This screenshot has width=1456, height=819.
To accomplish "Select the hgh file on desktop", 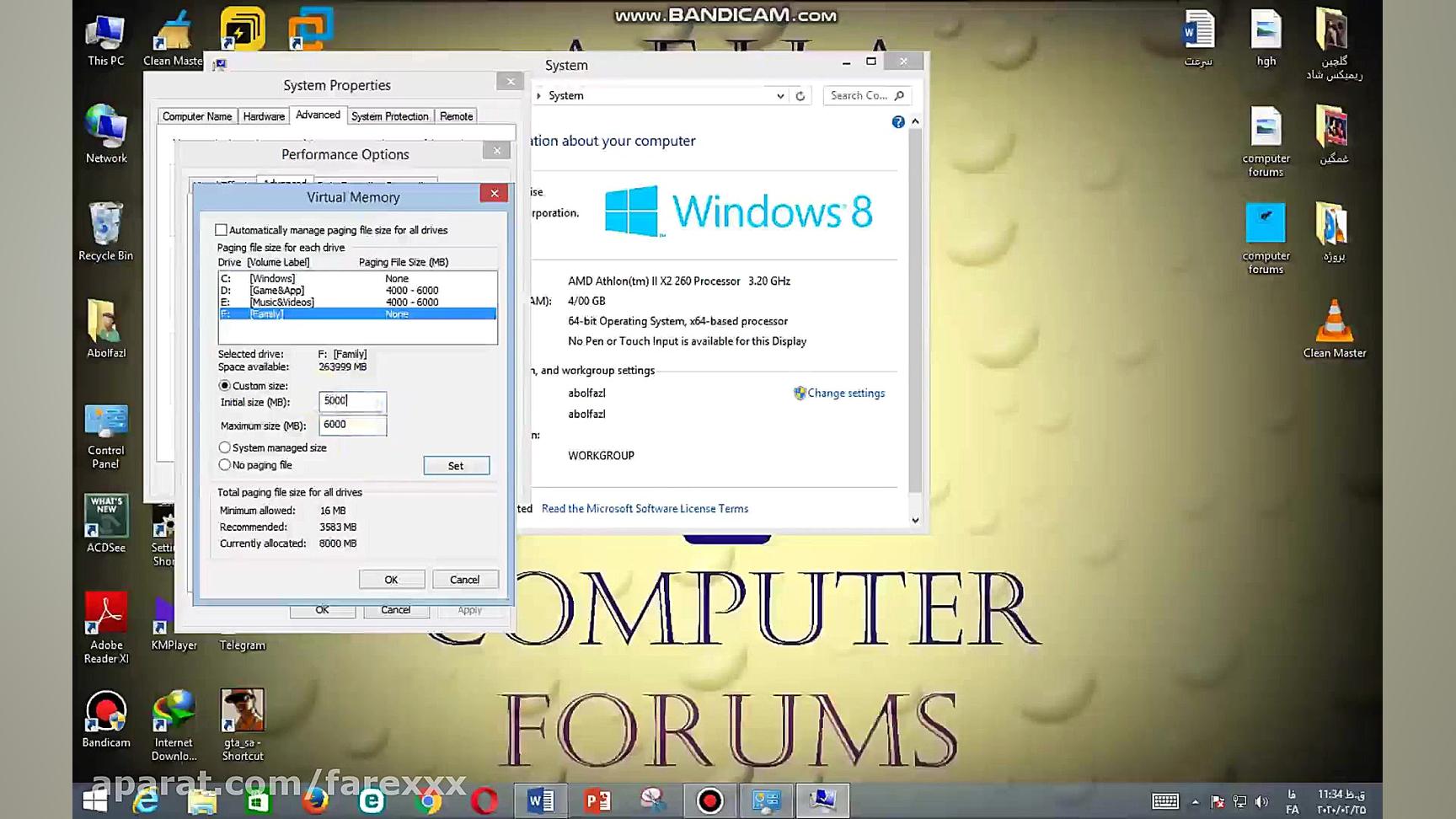I will pyautogui.click(x=1266, y=39).
